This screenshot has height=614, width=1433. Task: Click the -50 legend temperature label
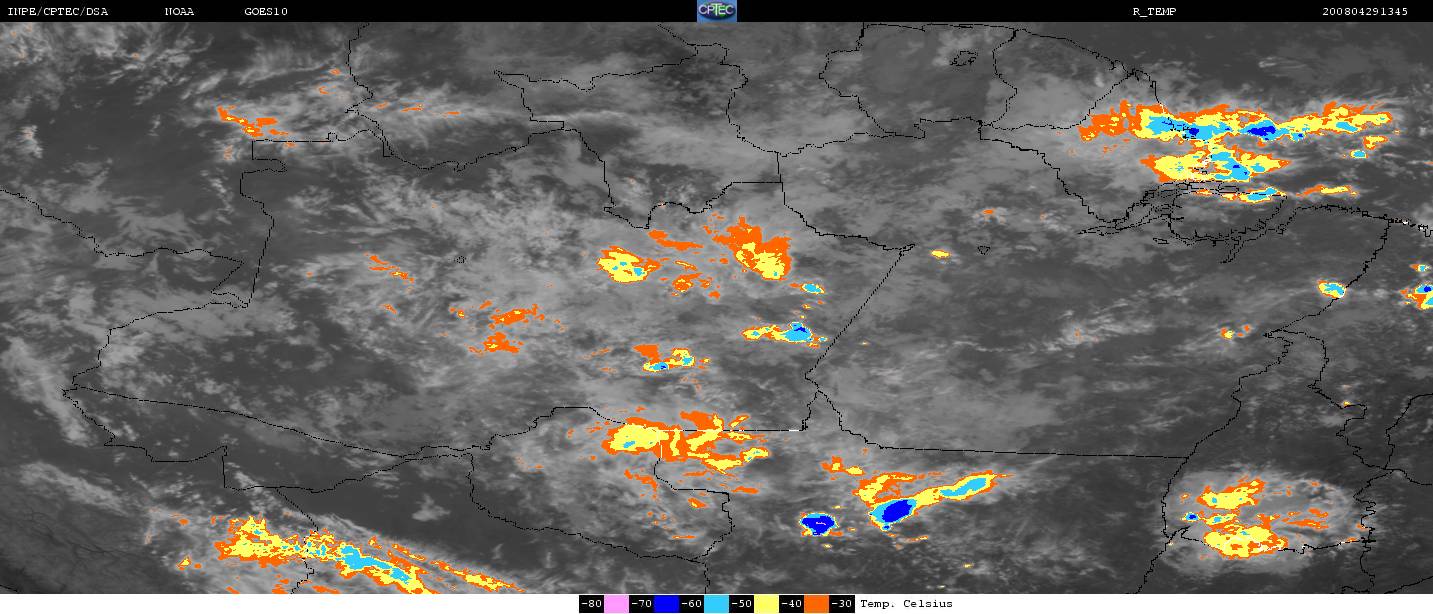click(x=741, y=604)
